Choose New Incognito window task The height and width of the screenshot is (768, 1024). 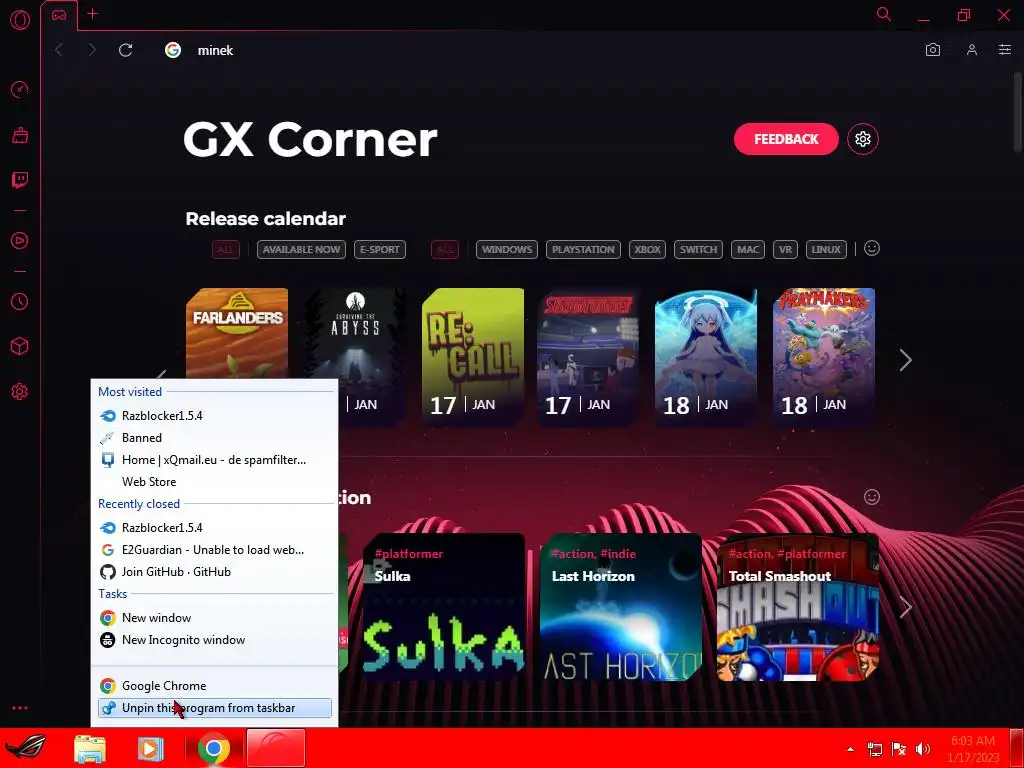tap(214, 640)
